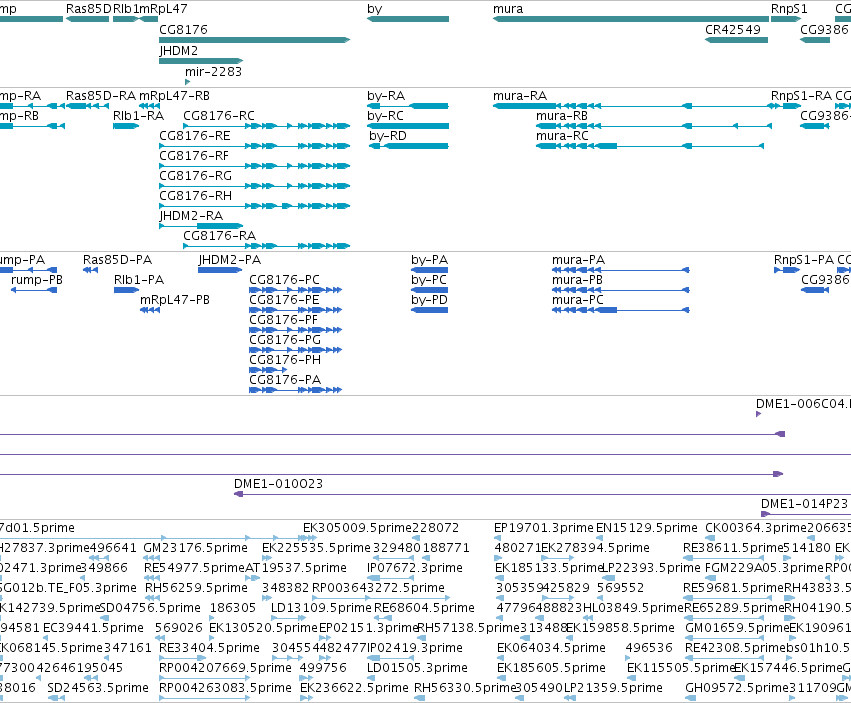Click the RH56259.5prime EST label

(196, 587)
